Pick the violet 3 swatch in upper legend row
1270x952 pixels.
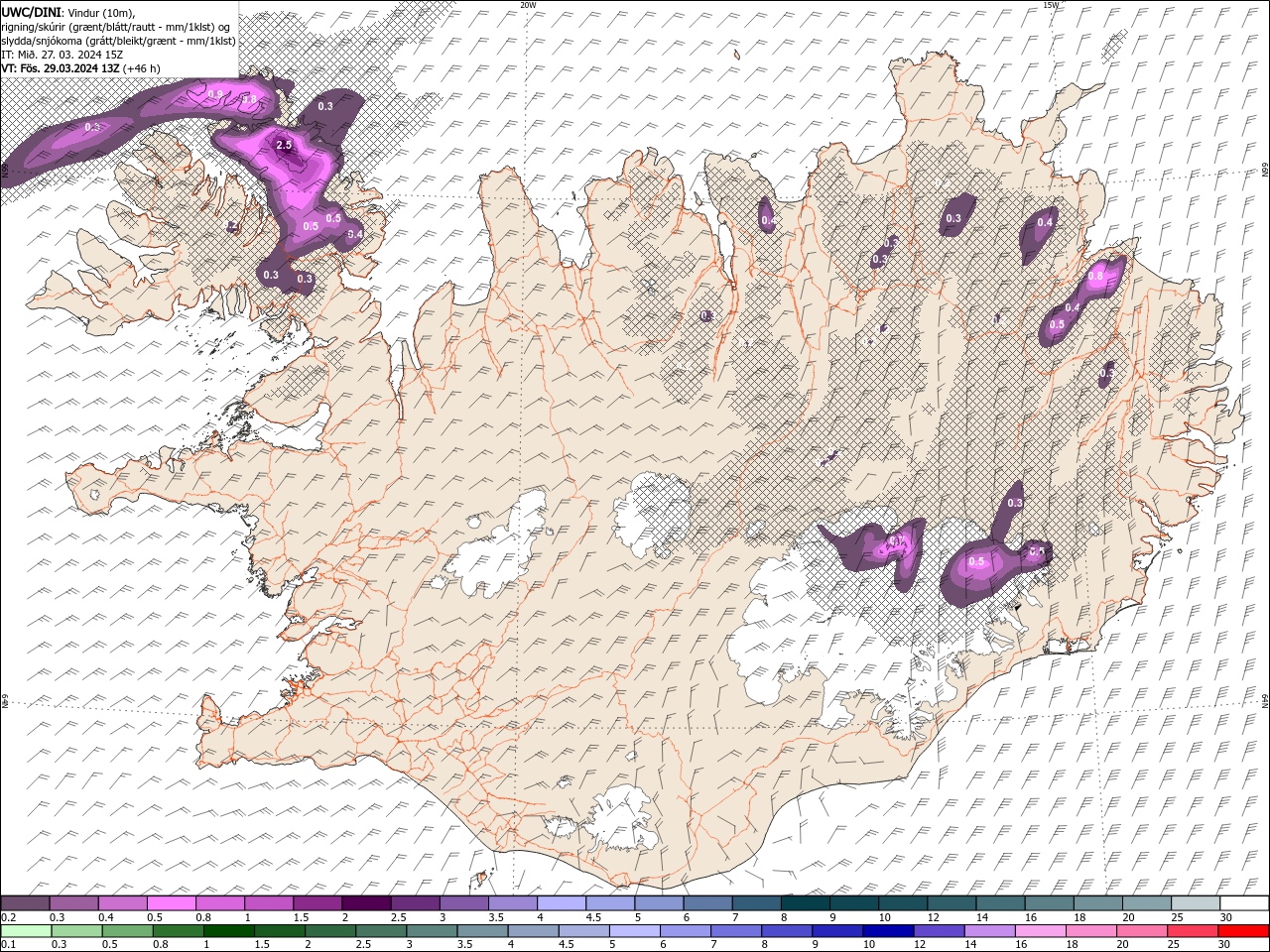click(463, 902)
